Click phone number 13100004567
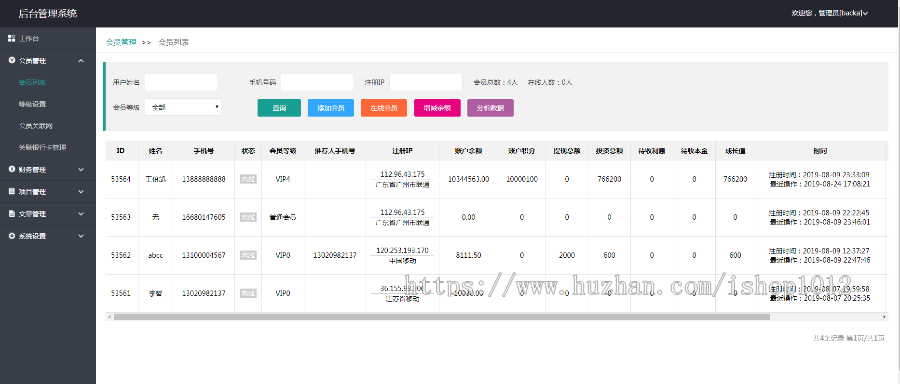Image resolution: width=900 pixels, height=384 pixels. pyautogui.click(x=203, y=255)
